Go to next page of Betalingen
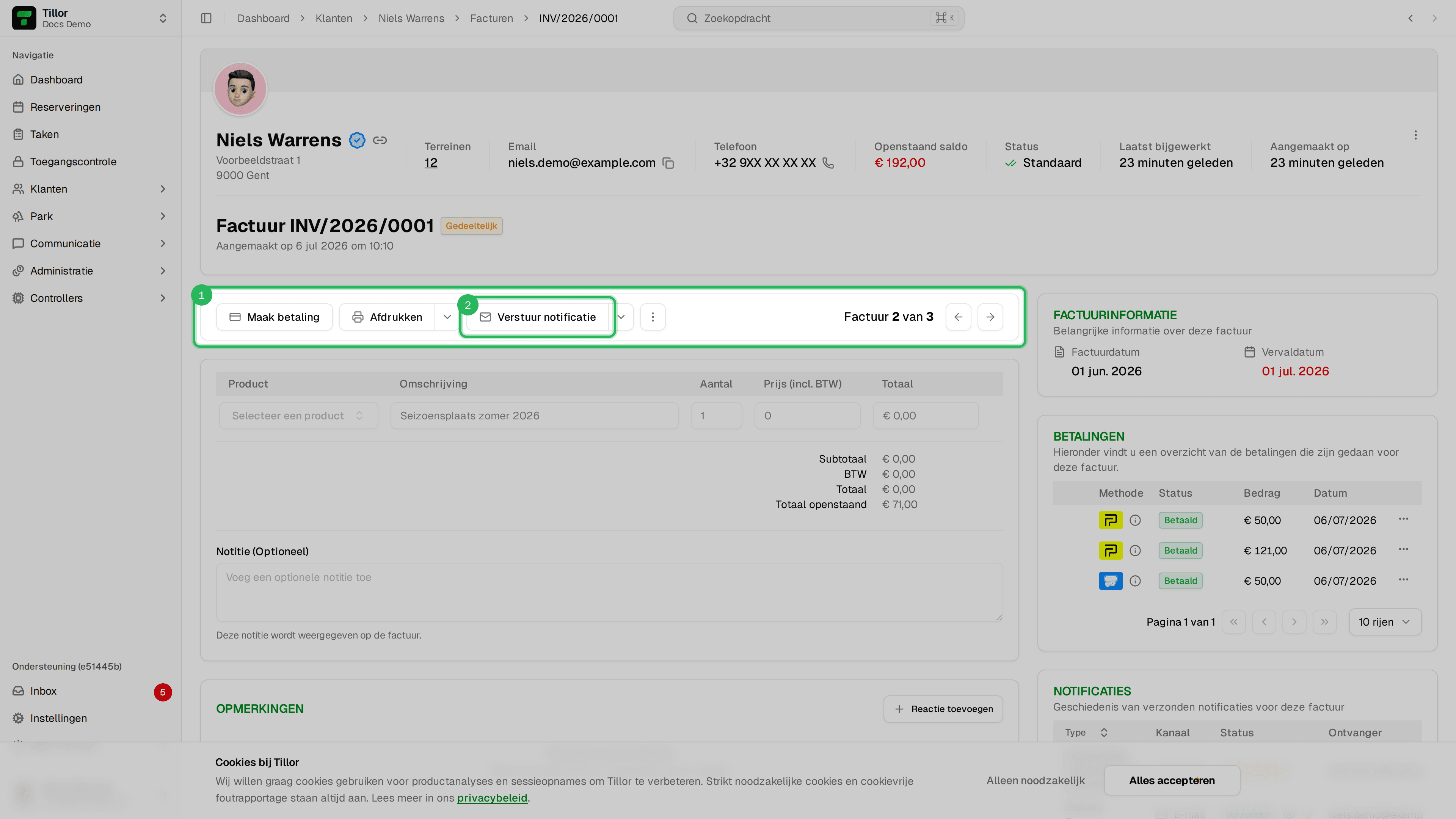Image resolution: width=1456 pixels, height=819 pixels. click(x=1294, y=622)
